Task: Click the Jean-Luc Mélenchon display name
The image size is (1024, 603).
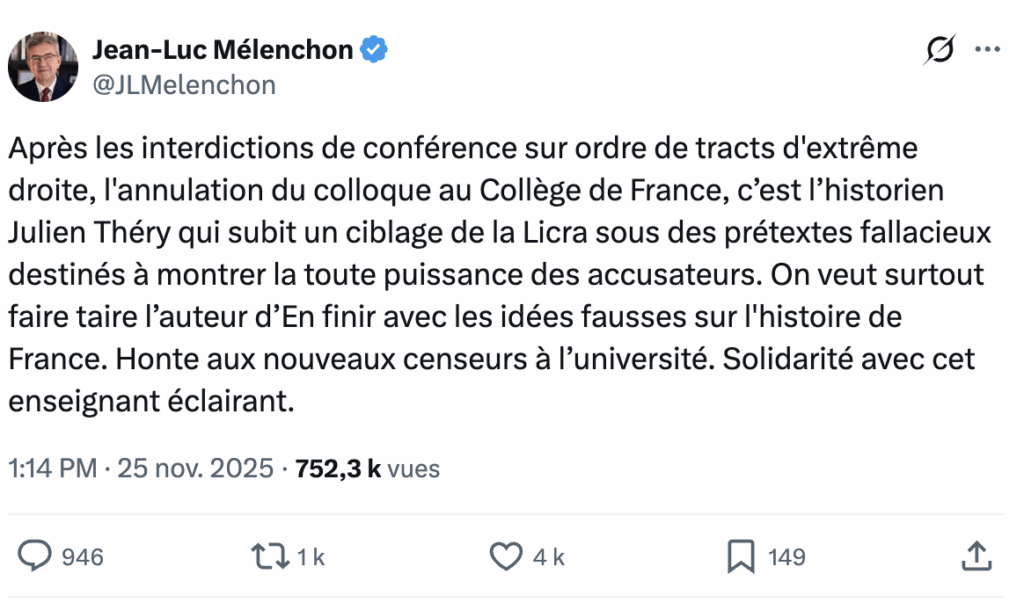Action: (x=222, y=49)
